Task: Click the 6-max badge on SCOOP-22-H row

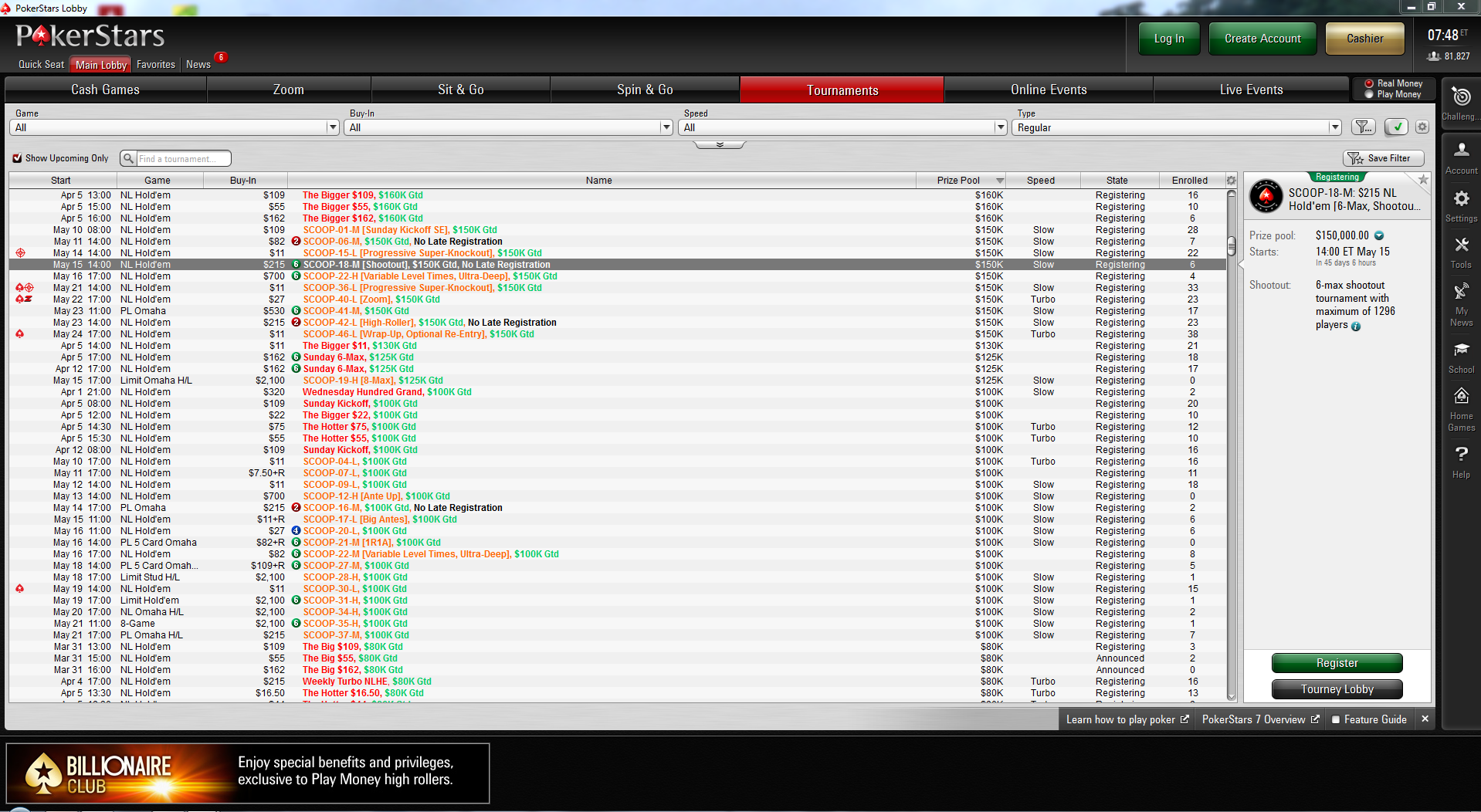Action: click(296, 276)
